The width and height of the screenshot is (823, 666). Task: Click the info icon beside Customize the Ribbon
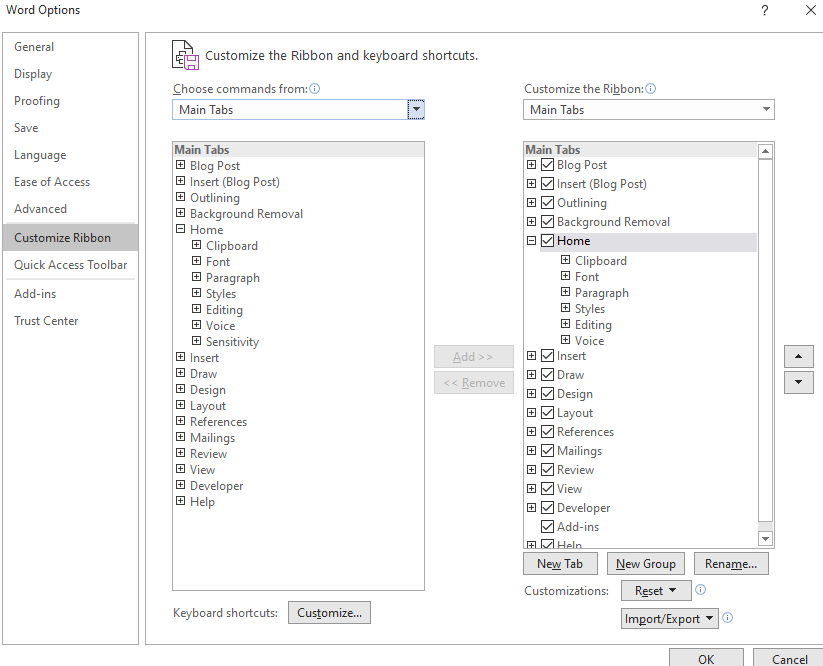point(650,89)
